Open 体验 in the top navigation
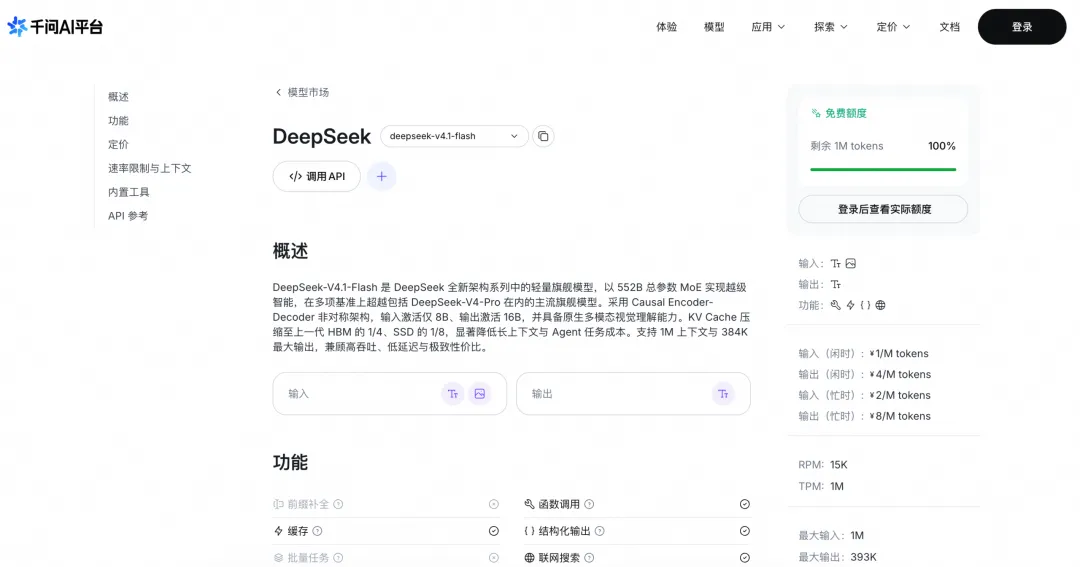This screenshot has height=567, width=1080. click(x=667, y=27)
